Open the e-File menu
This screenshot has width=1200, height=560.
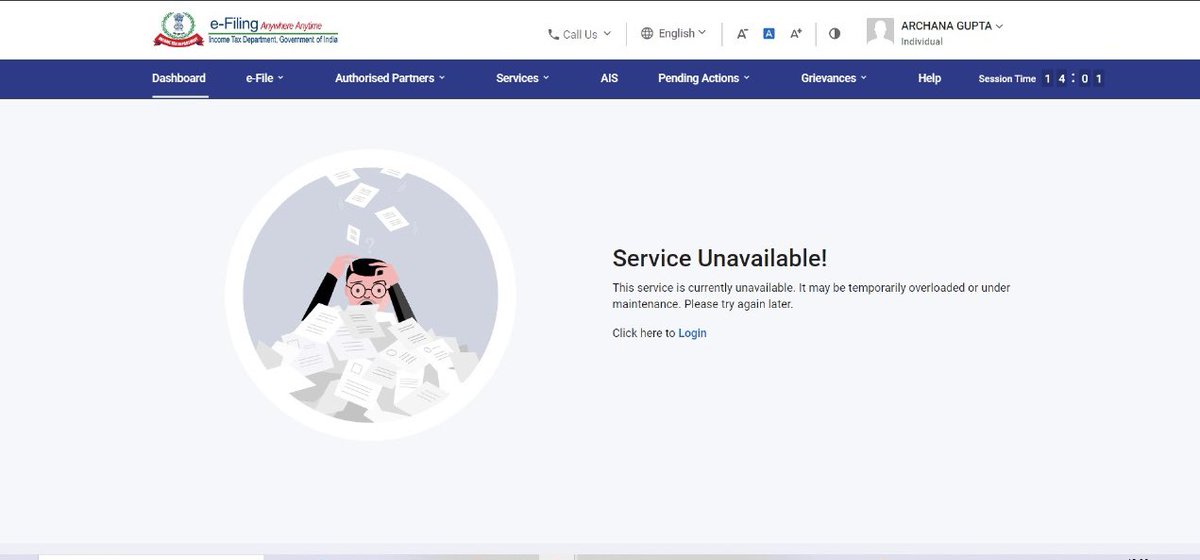(x=265, y=78)
